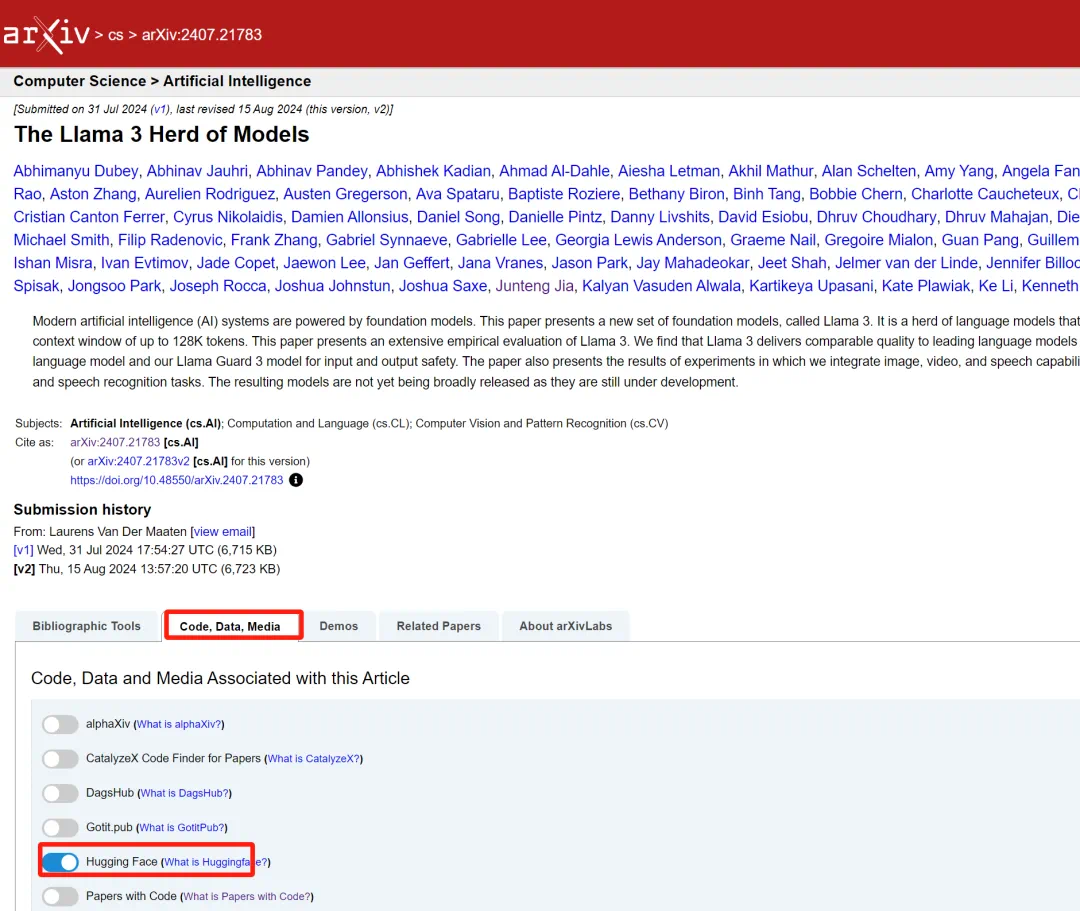
Task: Toggle the alphaXiv switch
Action: [x=60, y=724]
